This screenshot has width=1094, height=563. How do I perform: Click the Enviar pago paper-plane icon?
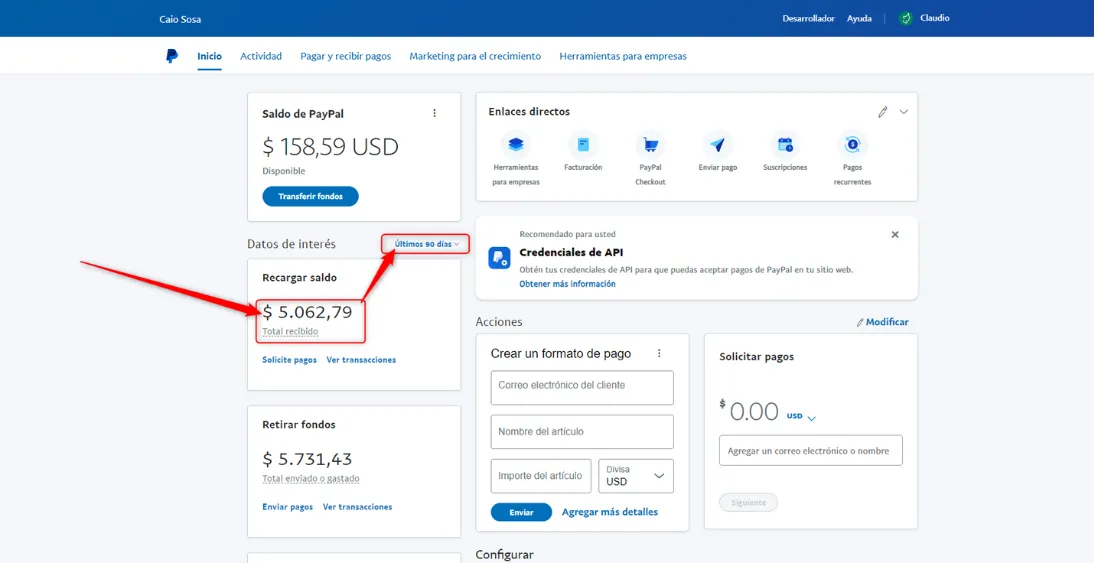coord(717,144)
